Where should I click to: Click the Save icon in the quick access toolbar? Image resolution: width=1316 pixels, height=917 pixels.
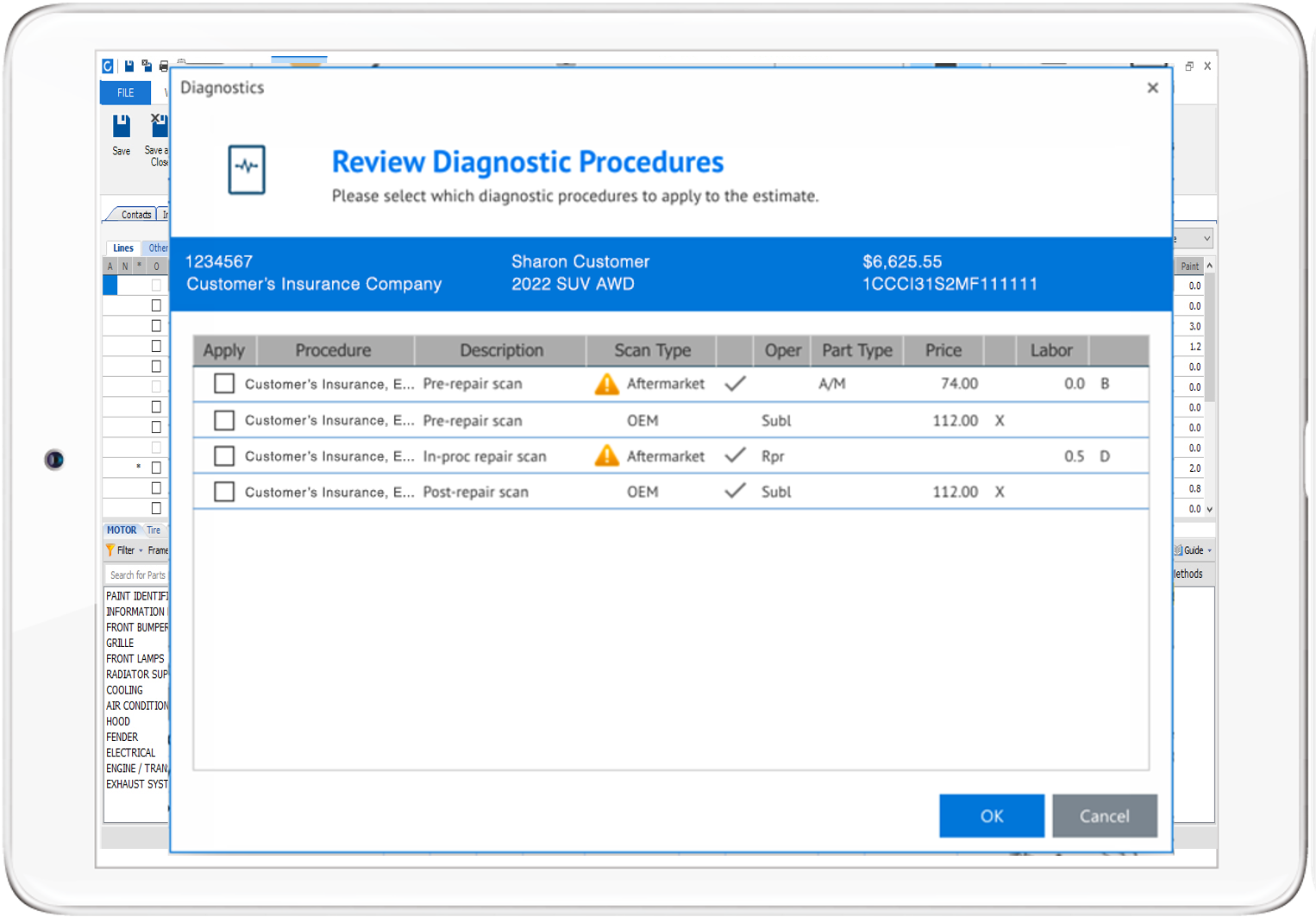point(128,66)
